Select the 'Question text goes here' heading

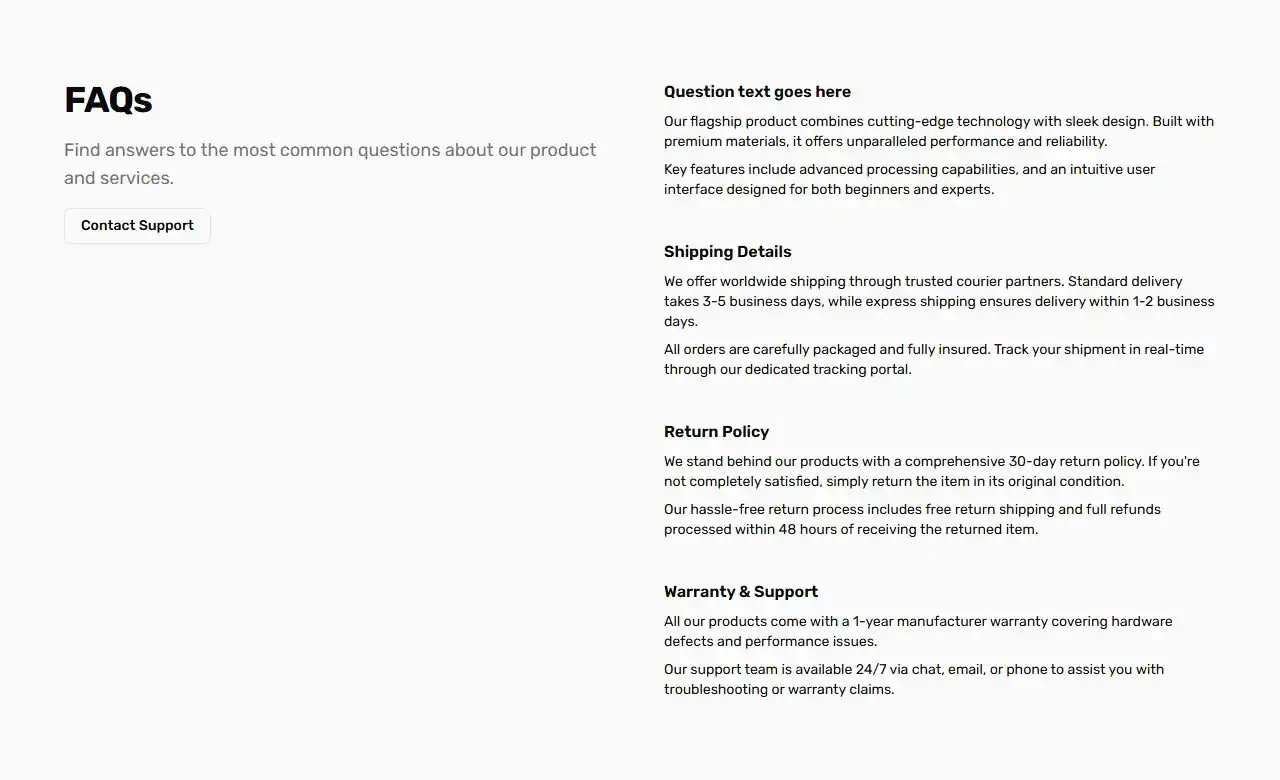757,92
